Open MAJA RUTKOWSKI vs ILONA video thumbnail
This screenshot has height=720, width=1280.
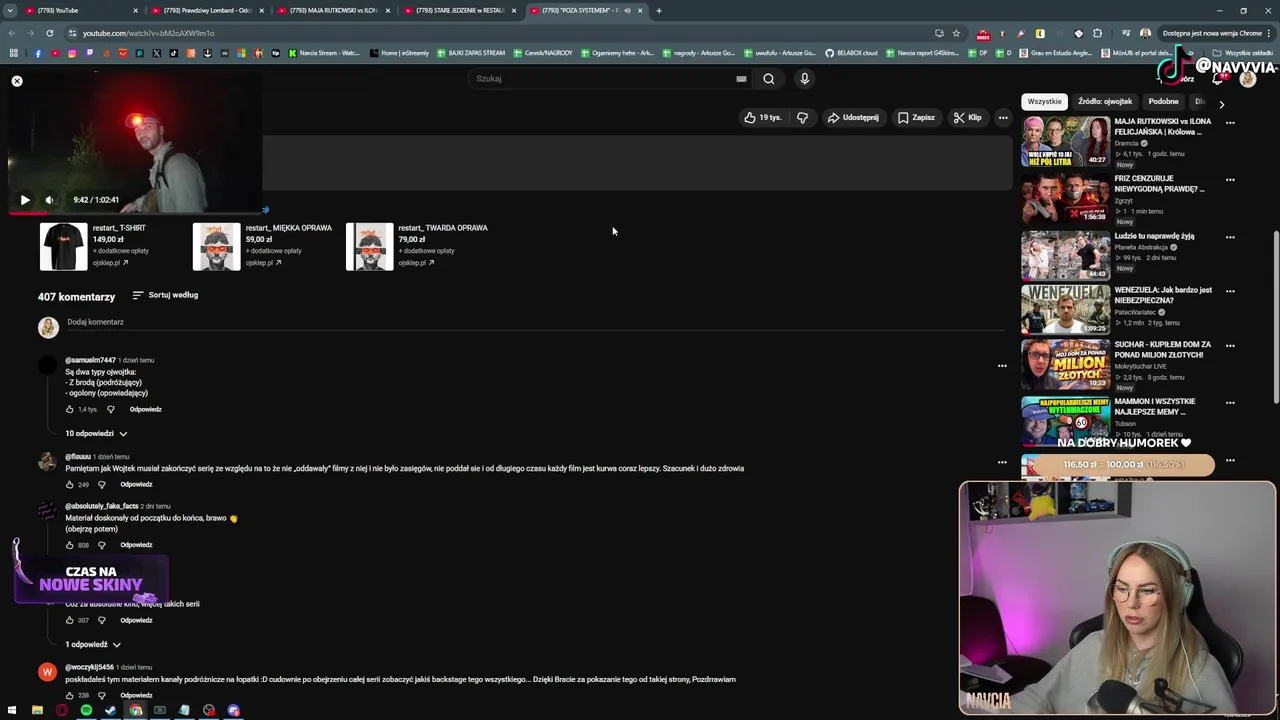pos(1065,141)
